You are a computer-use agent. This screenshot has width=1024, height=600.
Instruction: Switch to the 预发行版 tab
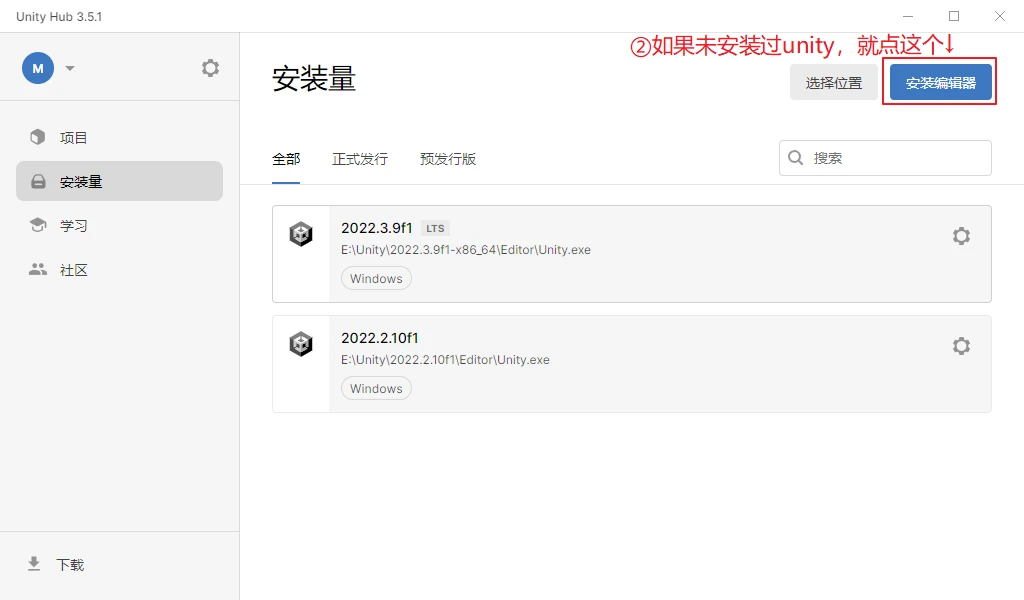point(448,159)
